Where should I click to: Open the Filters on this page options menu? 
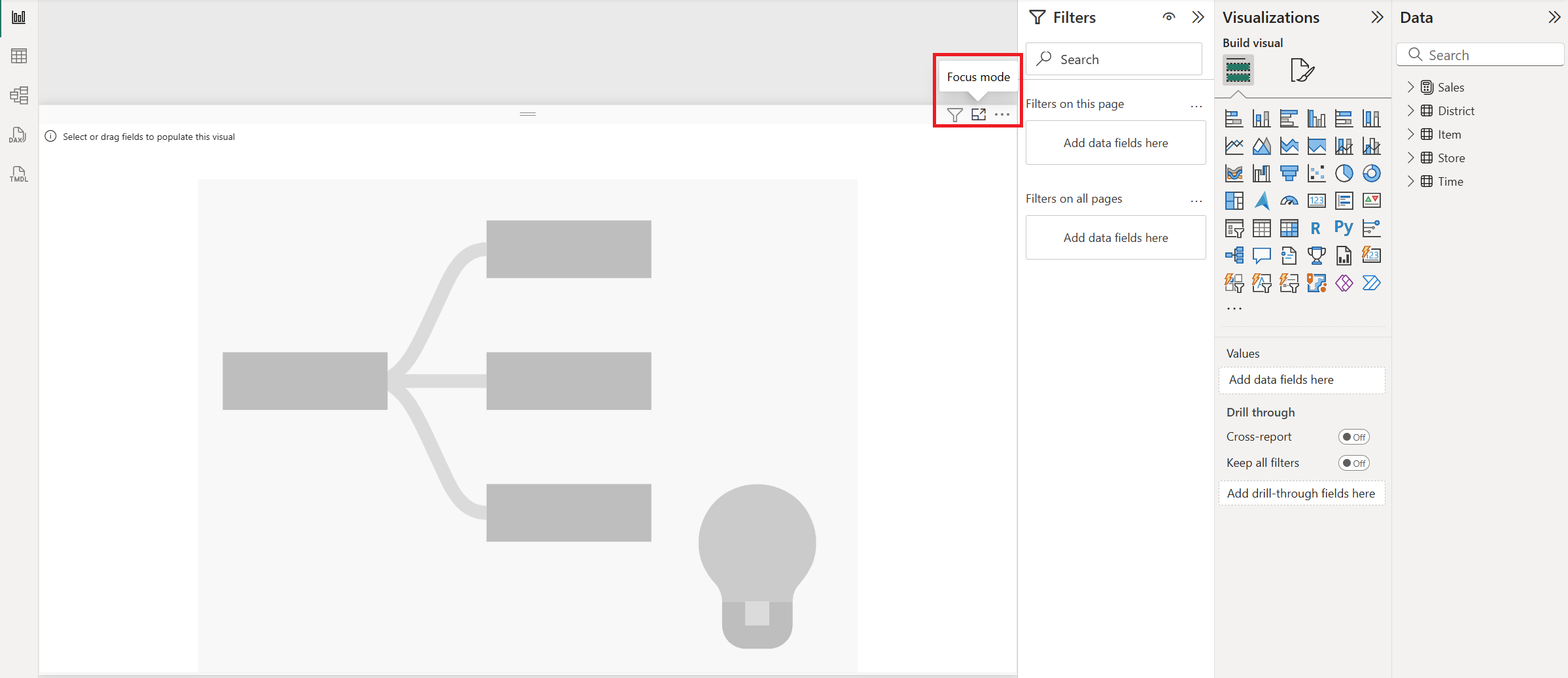click(x=1196, y=106)
